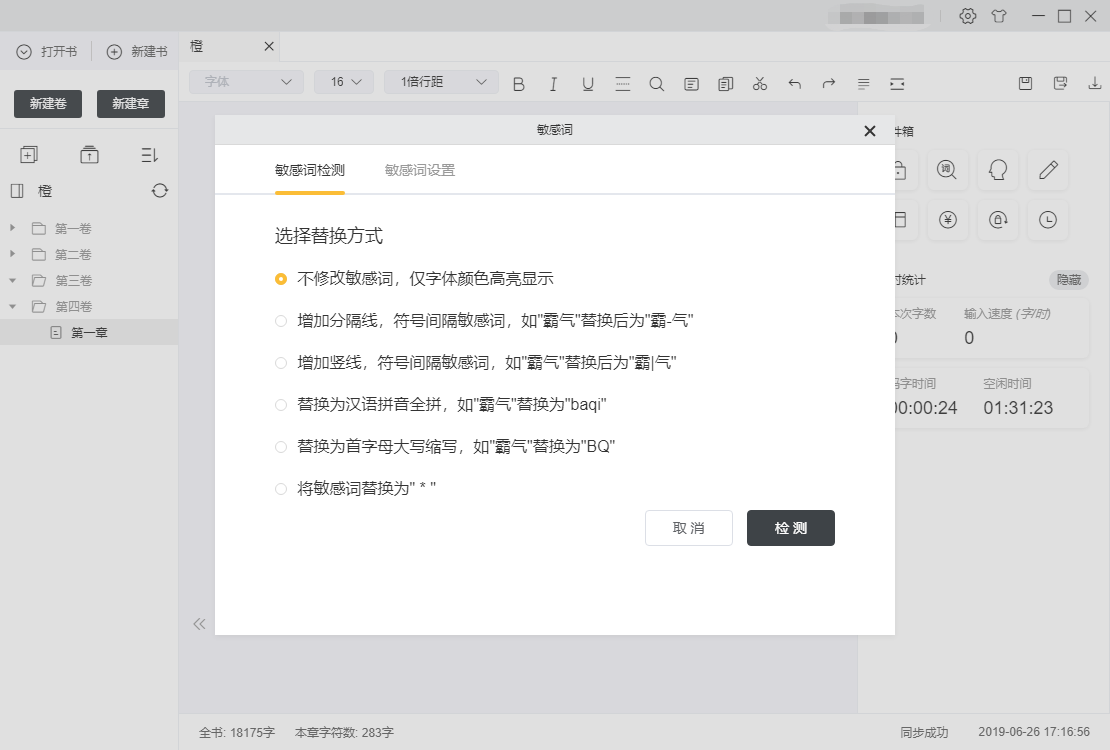Click the ¥ earnings icon in side panel
1110x750 pixels.
(x=947, y=220)
